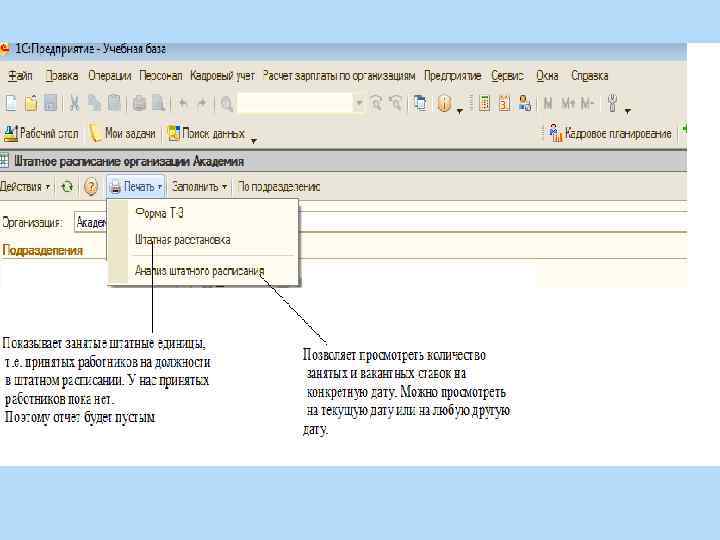This screenshot has height=540, width=720.
Task: Click the Save (floppy disk) icon
Action: (50, 103)
